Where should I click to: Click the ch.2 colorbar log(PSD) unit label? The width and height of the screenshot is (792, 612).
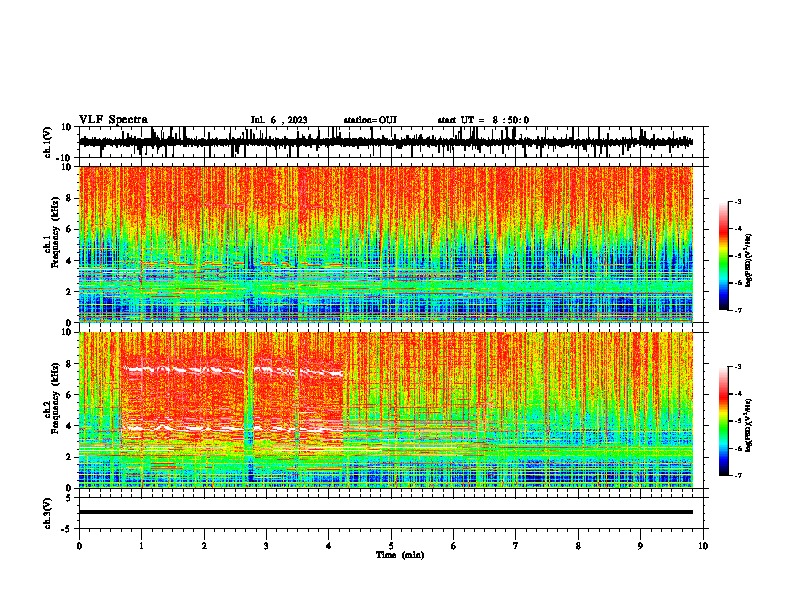748,426
